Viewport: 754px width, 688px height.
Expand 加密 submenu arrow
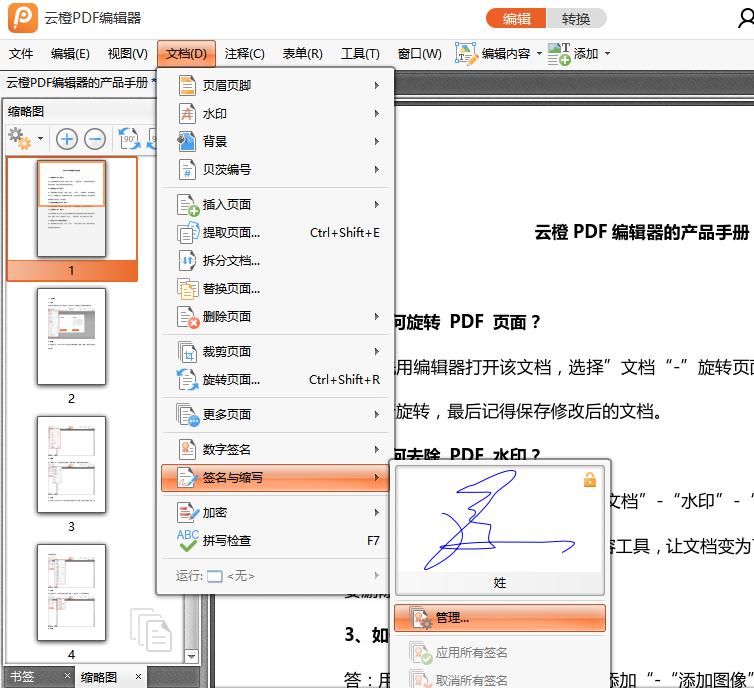tap(377, 513)
